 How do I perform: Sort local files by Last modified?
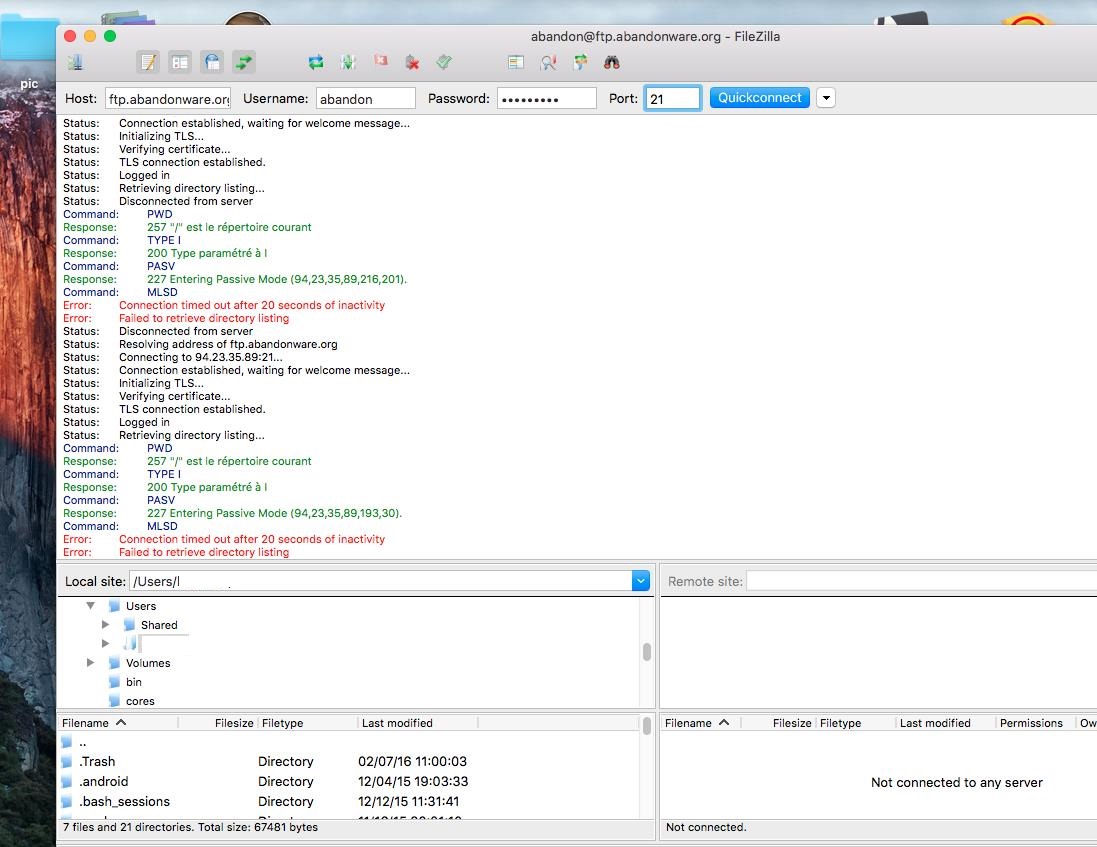(x=397, y=723)
